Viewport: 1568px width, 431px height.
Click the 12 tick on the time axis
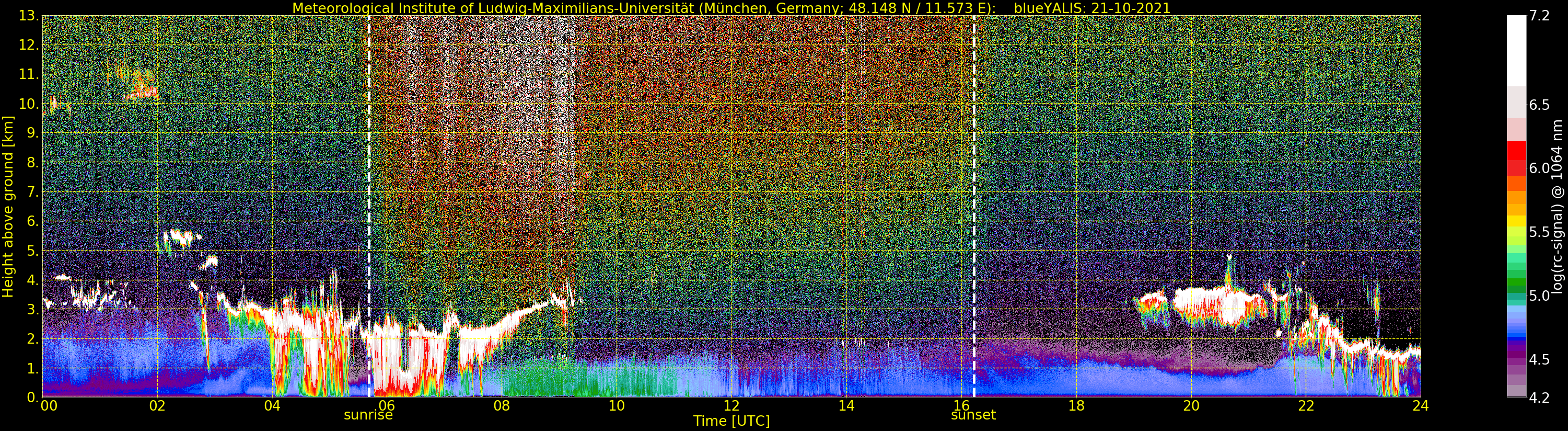[x=731, y=406]
